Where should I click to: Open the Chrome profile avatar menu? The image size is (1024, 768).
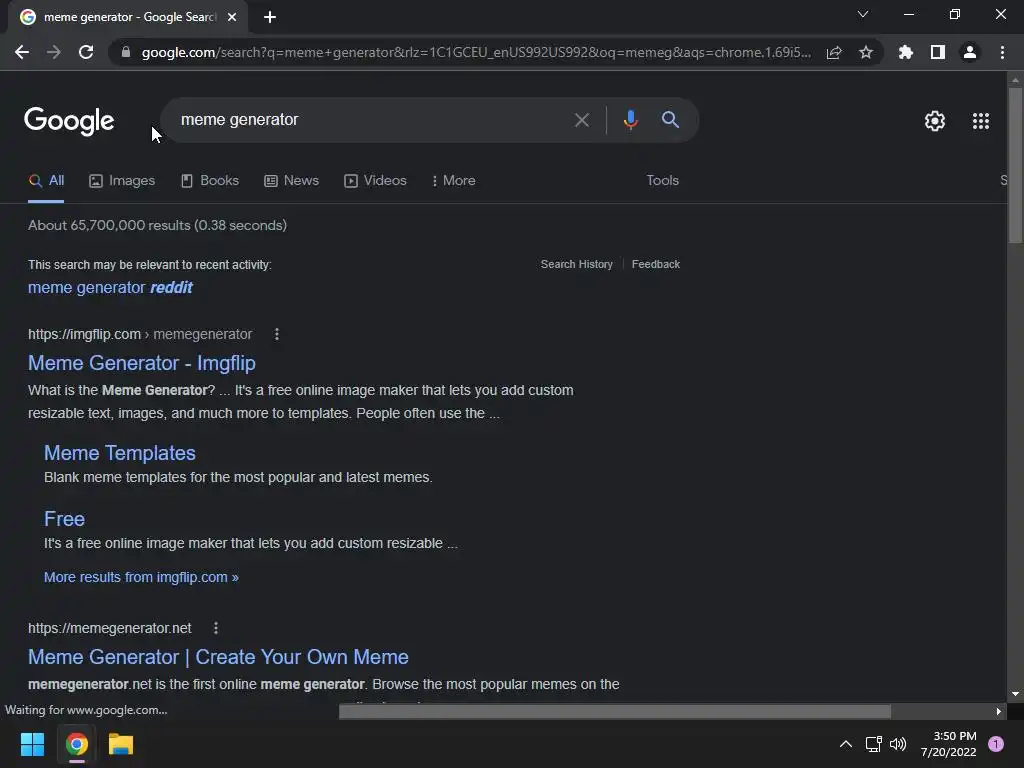tap(970, 52)
